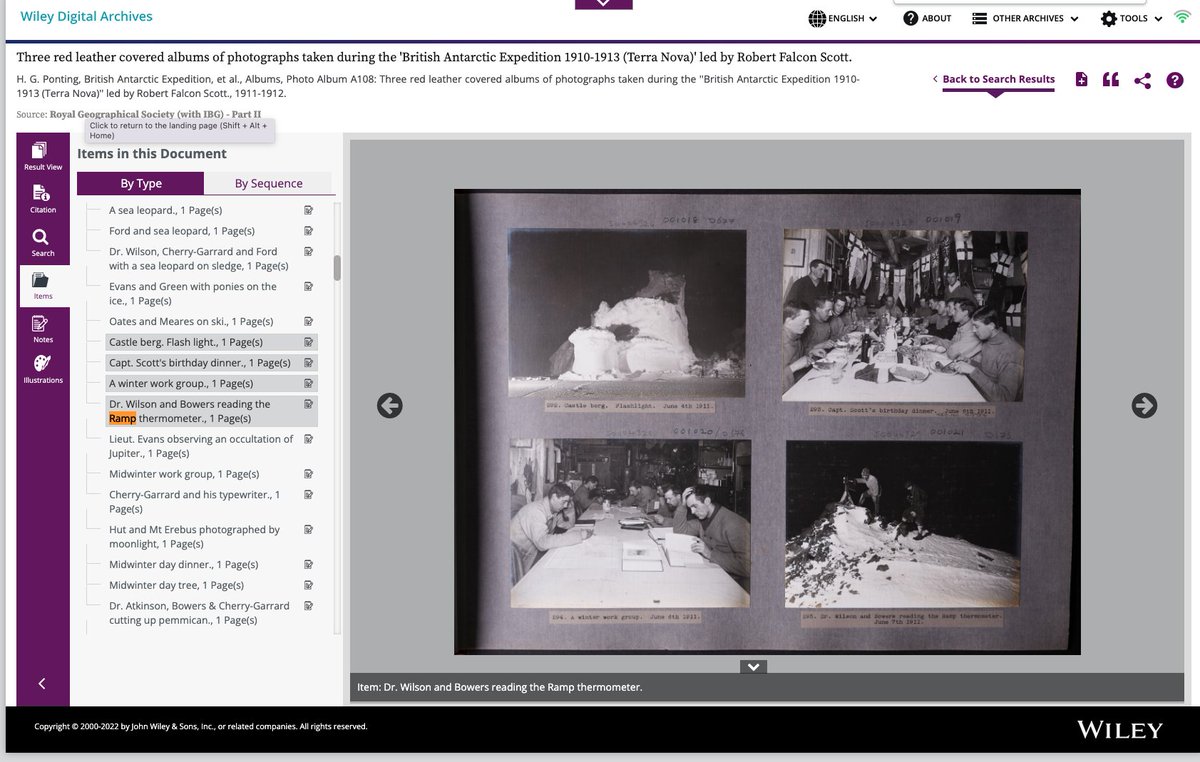This screenshot has width=1200, height=762.
Task: Click Back to Search Results link
Action: [998, 79]
